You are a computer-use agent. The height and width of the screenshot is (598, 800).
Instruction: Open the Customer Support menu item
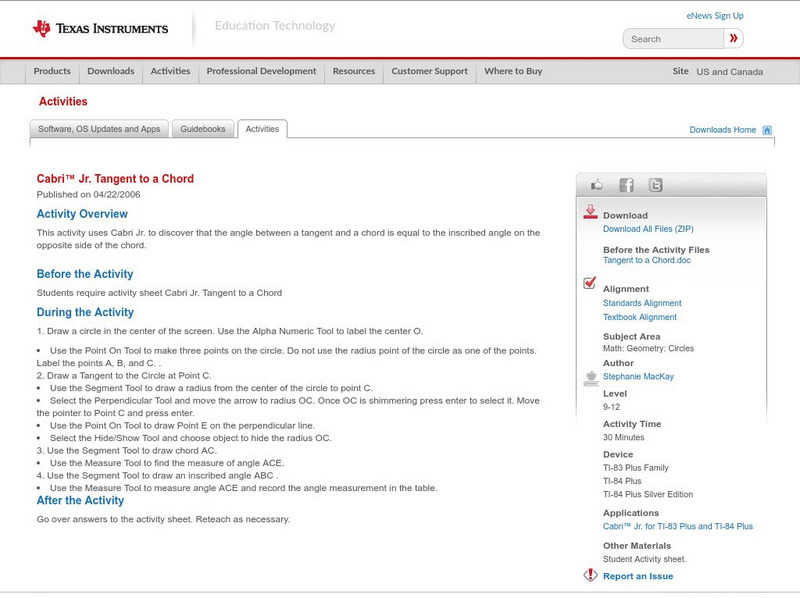429,72
